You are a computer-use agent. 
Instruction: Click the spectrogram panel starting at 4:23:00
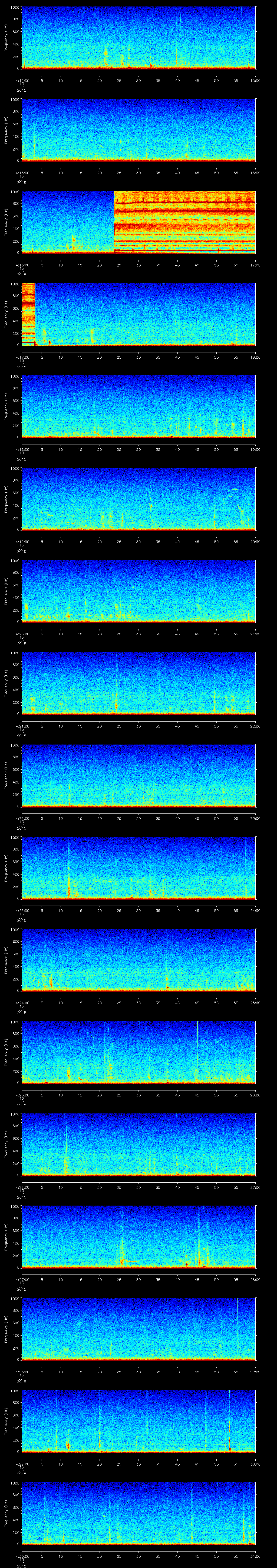(x=139, y=868)
